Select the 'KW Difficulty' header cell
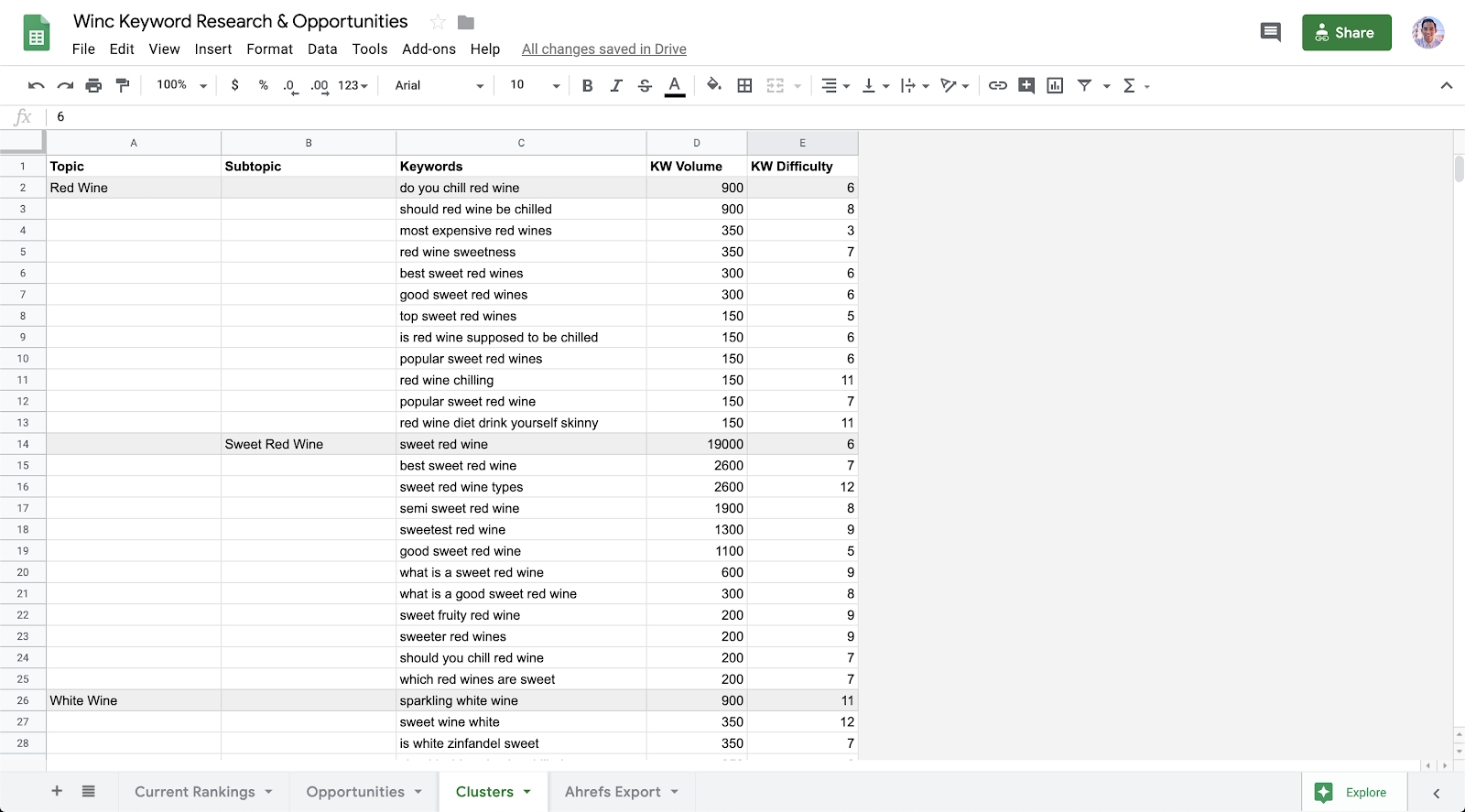The width and height of the screenshot is (1465, 812). point(802,166)
